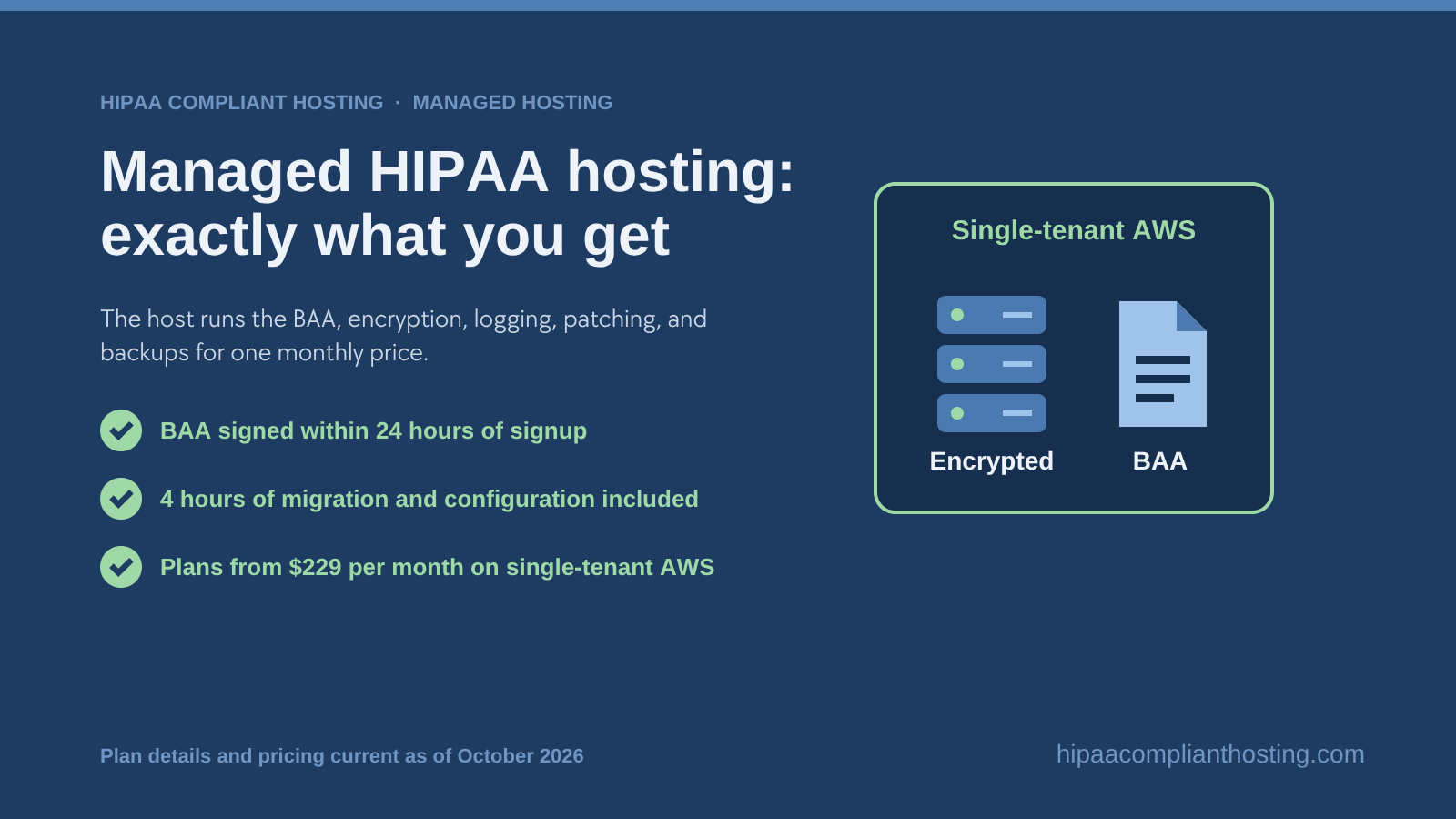Screen dimensions: 1456x819
Task: Click text BAA signed within 24 hours of signup
Action: point(373,430)
